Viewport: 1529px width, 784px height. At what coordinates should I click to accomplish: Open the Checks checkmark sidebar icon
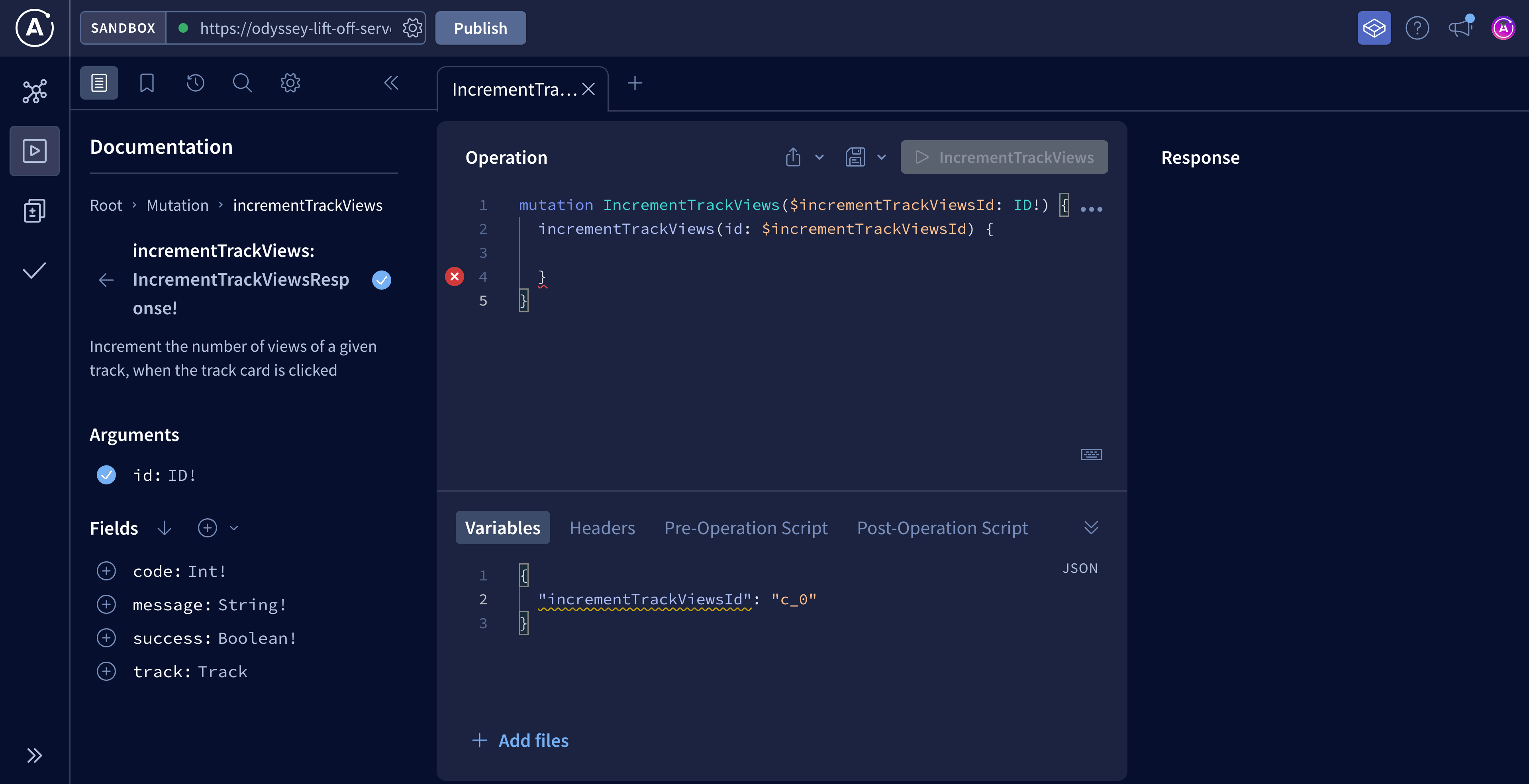point(34,270)
